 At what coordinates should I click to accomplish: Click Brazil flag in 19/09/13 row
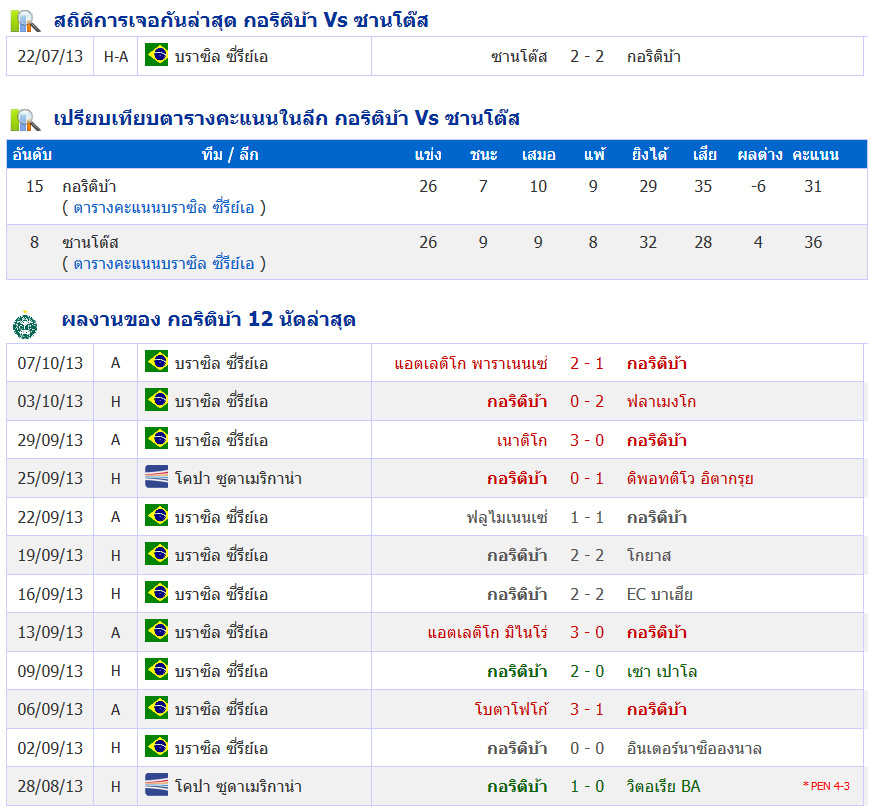pyautogui.click(x=156, y=554)
